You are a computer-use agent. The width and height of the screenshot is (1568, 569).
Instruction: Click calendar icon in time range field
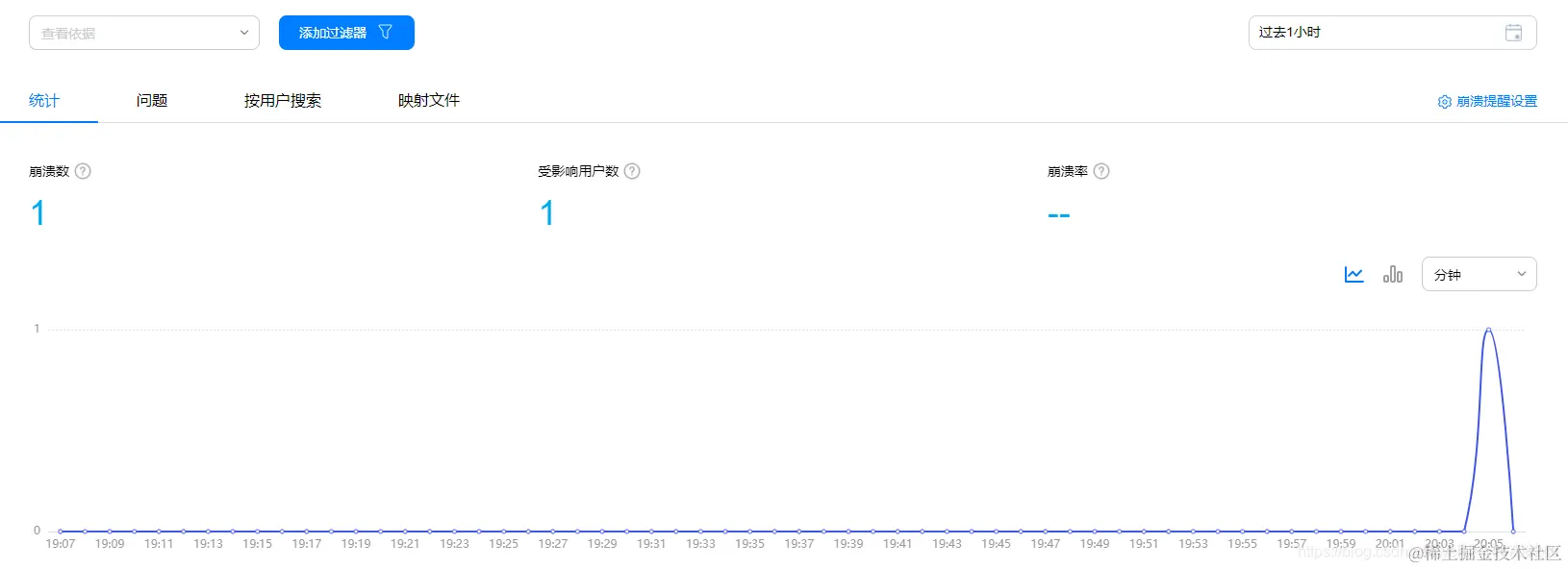(1513, 33)
